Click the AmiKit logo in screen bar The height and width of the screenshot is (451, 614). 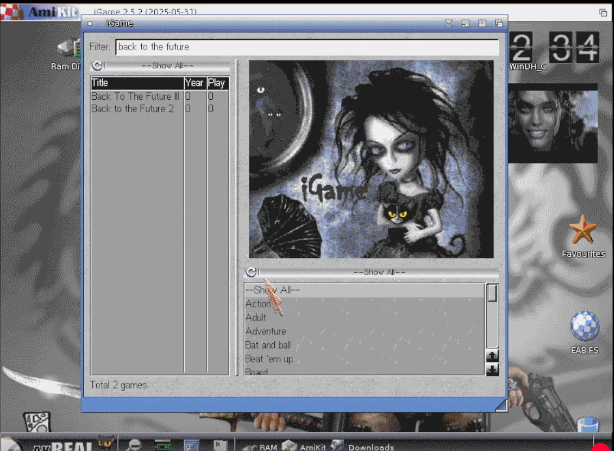tap(40, 12)
